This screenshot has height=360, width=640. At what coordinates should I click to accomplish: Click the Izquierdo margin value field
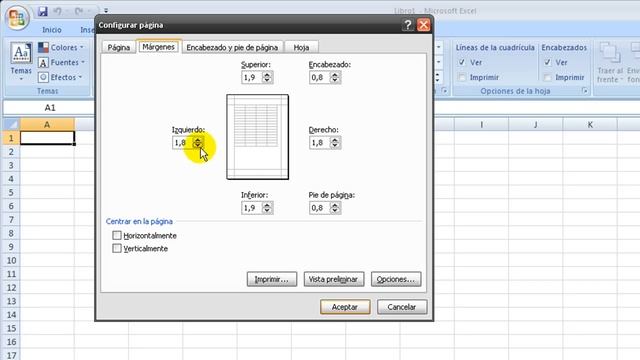[x=182, y=142]
